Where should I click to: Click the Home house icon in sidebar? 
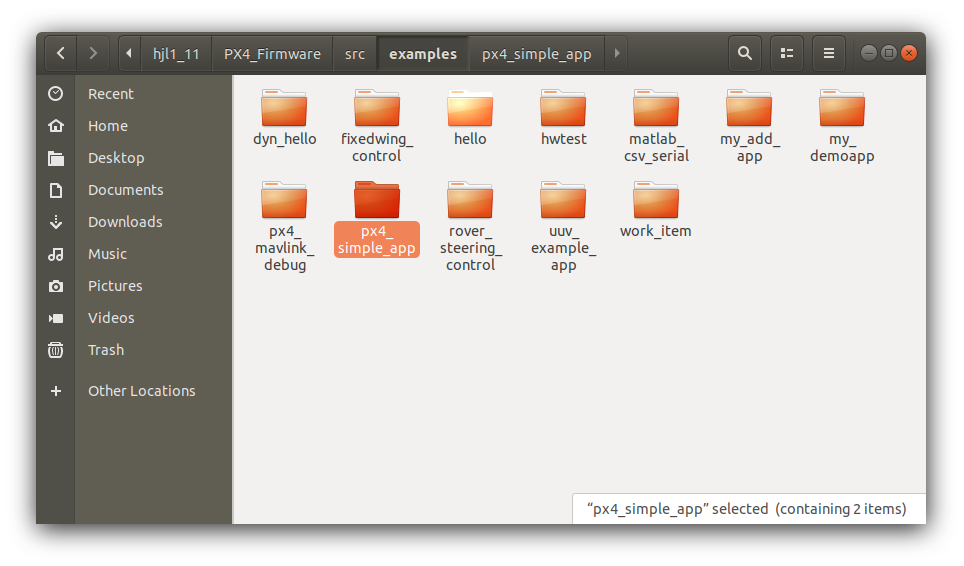coord(55,125)
